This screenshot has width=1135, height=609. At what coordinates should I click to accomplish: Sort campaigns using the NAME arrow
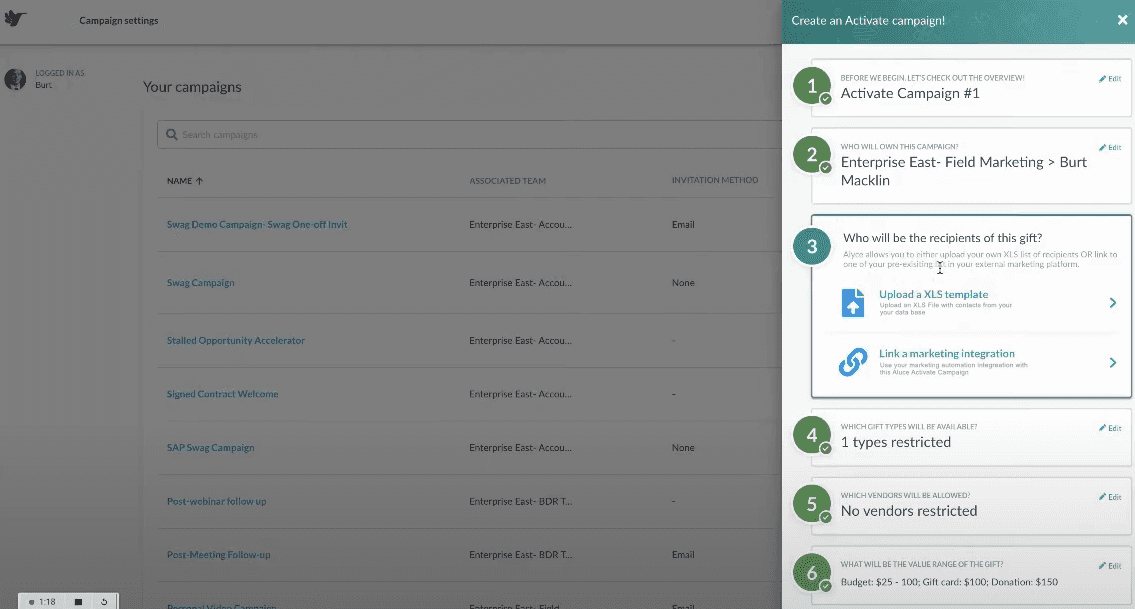click(199, 181)
